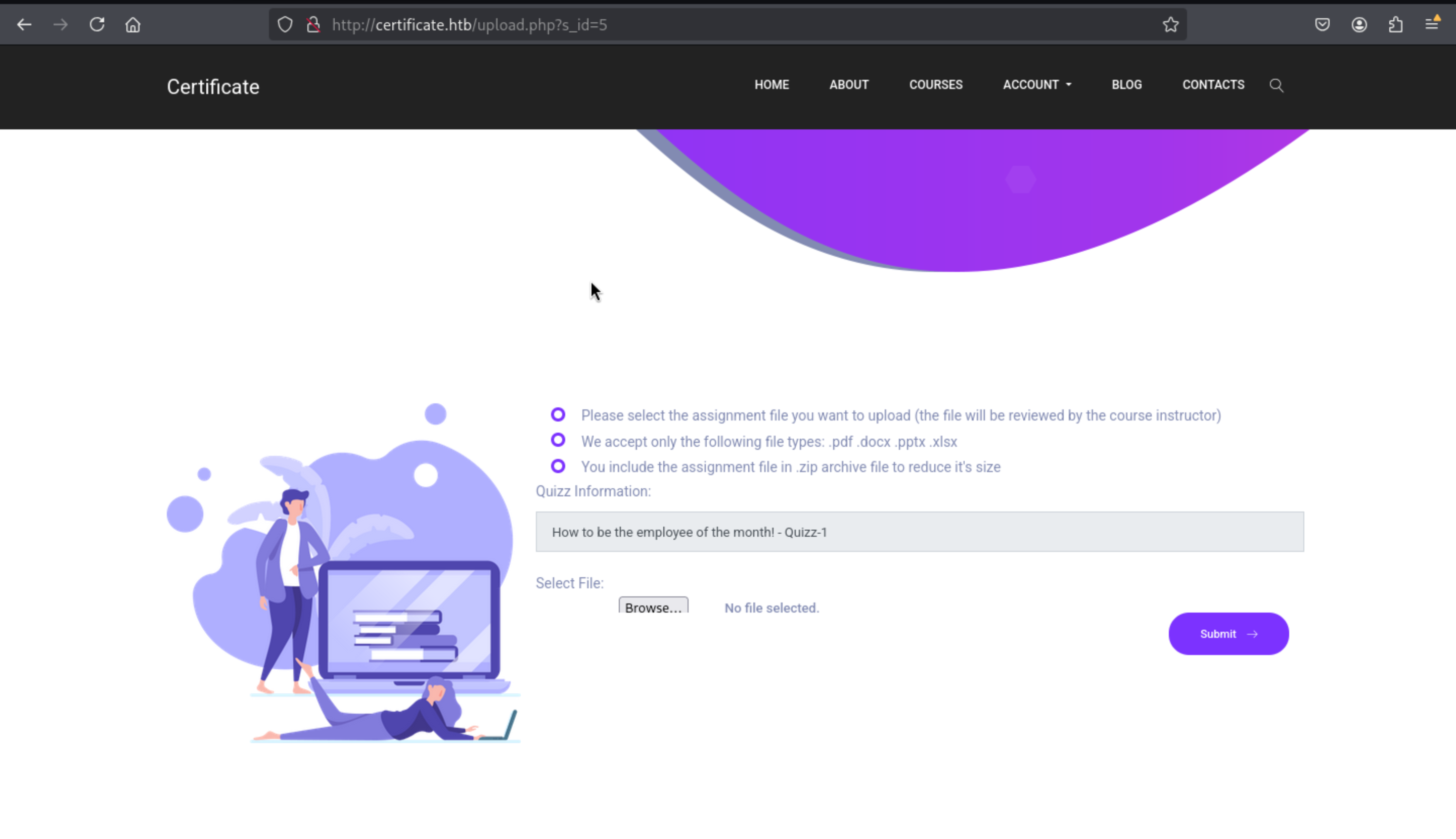
Task: Click the site search magnifier icon
Action: tap(1276, 85)
